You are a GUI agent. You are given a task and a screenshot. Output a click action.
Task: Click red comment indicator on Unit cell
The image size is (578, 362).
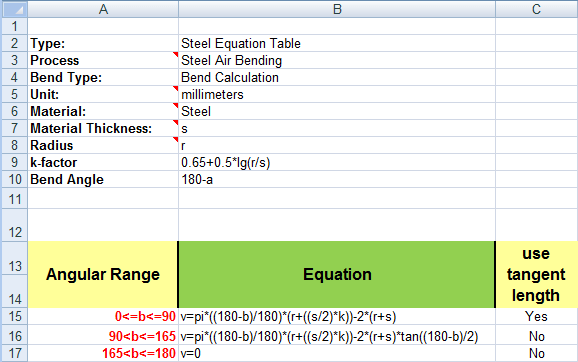(x=175, y=88)
